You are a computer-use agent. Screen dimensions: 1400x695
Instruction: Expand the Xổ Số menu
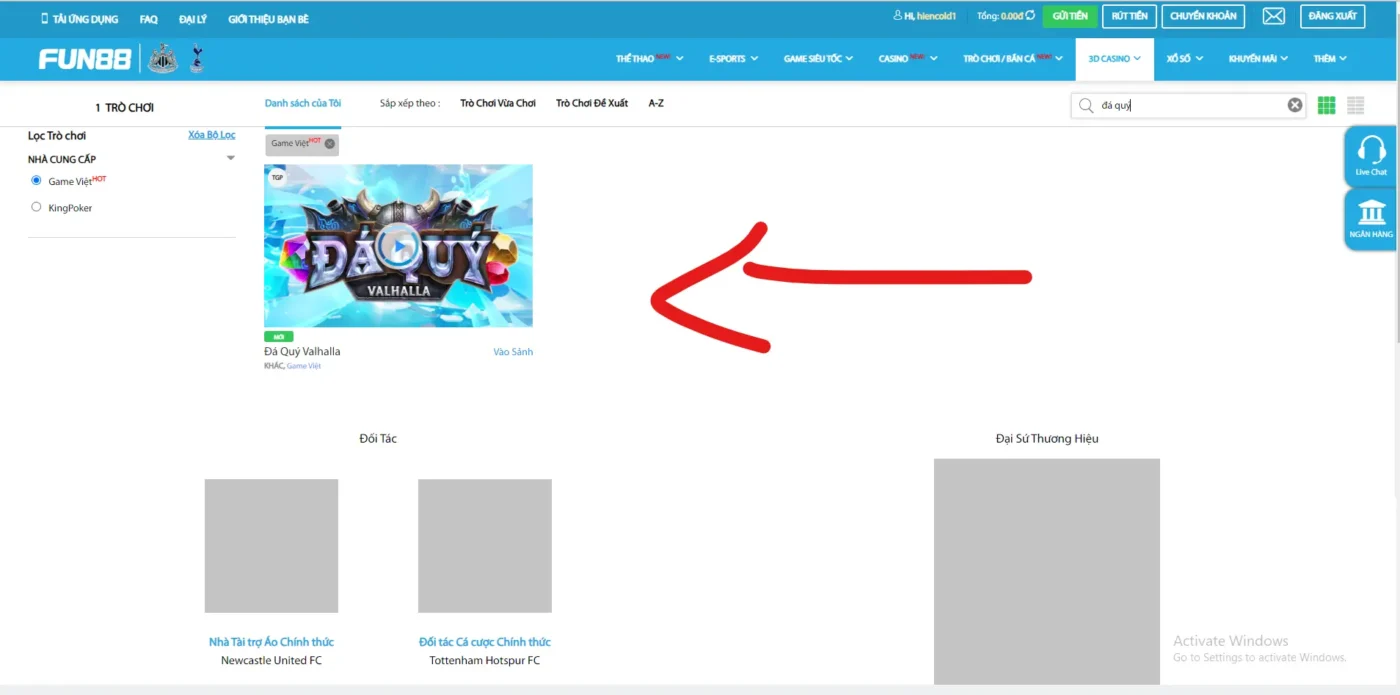point(1184,59)
